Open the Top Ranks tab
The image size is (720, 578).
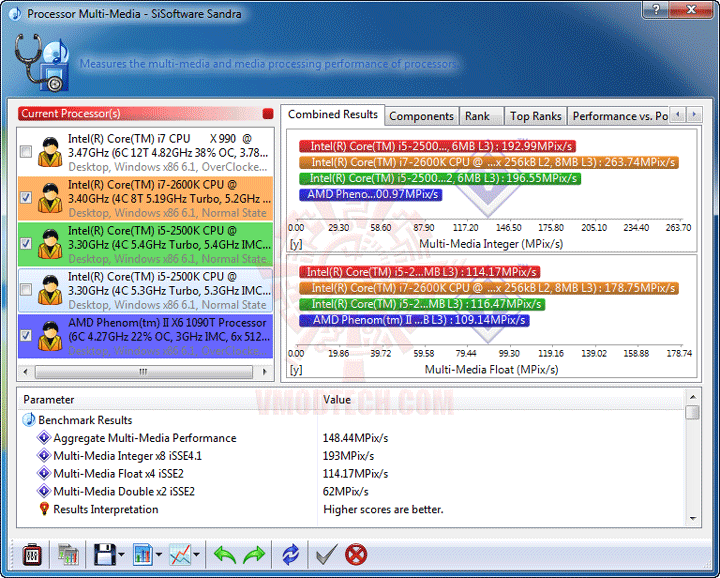536,116
